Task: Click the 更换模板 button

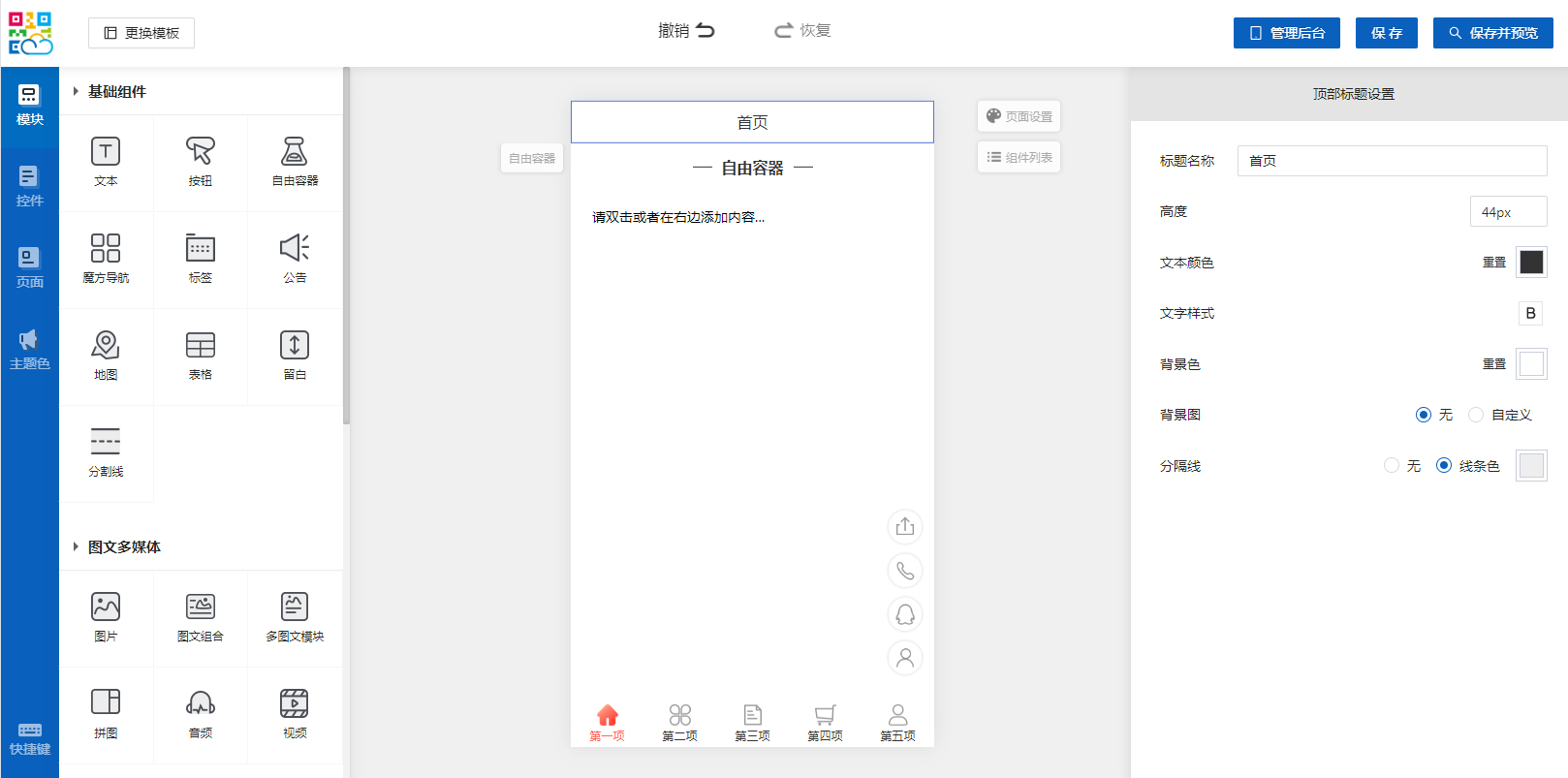Action: [141, 33]
